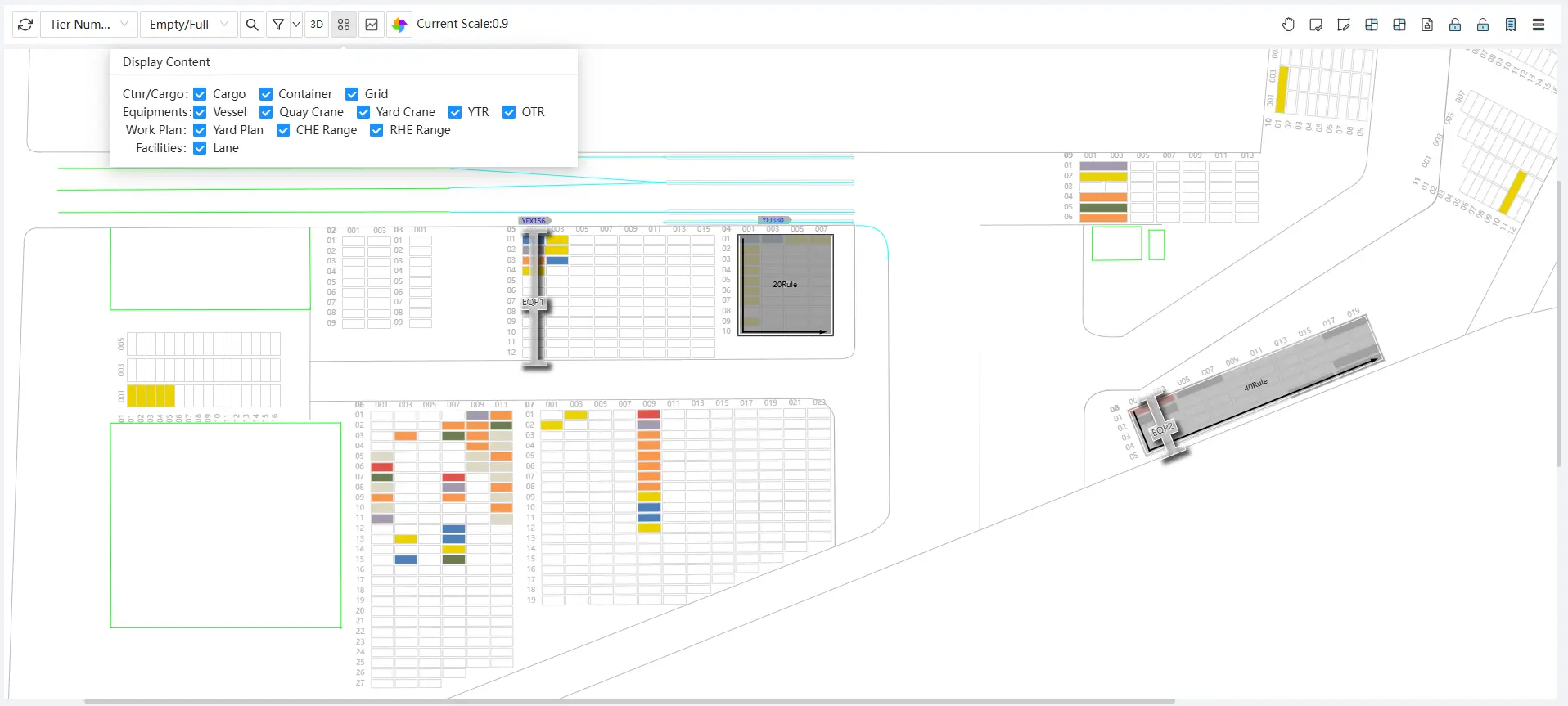Uncheck the Vessel checkbox
Image resolution: width=1568 pixels, height=706 pixels.
pos(200,112)
